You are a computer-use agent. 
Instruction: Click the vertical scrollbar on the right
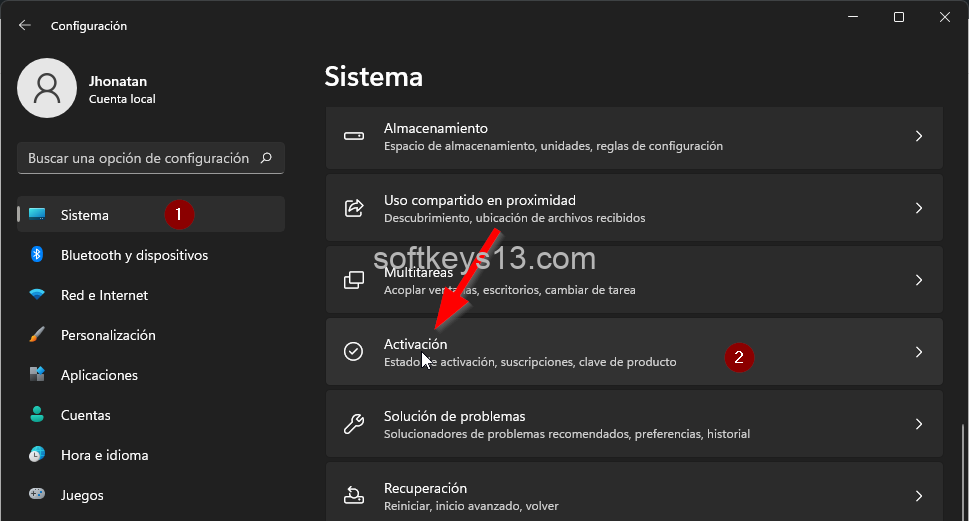pyautogui.click(x=963, y=470)
